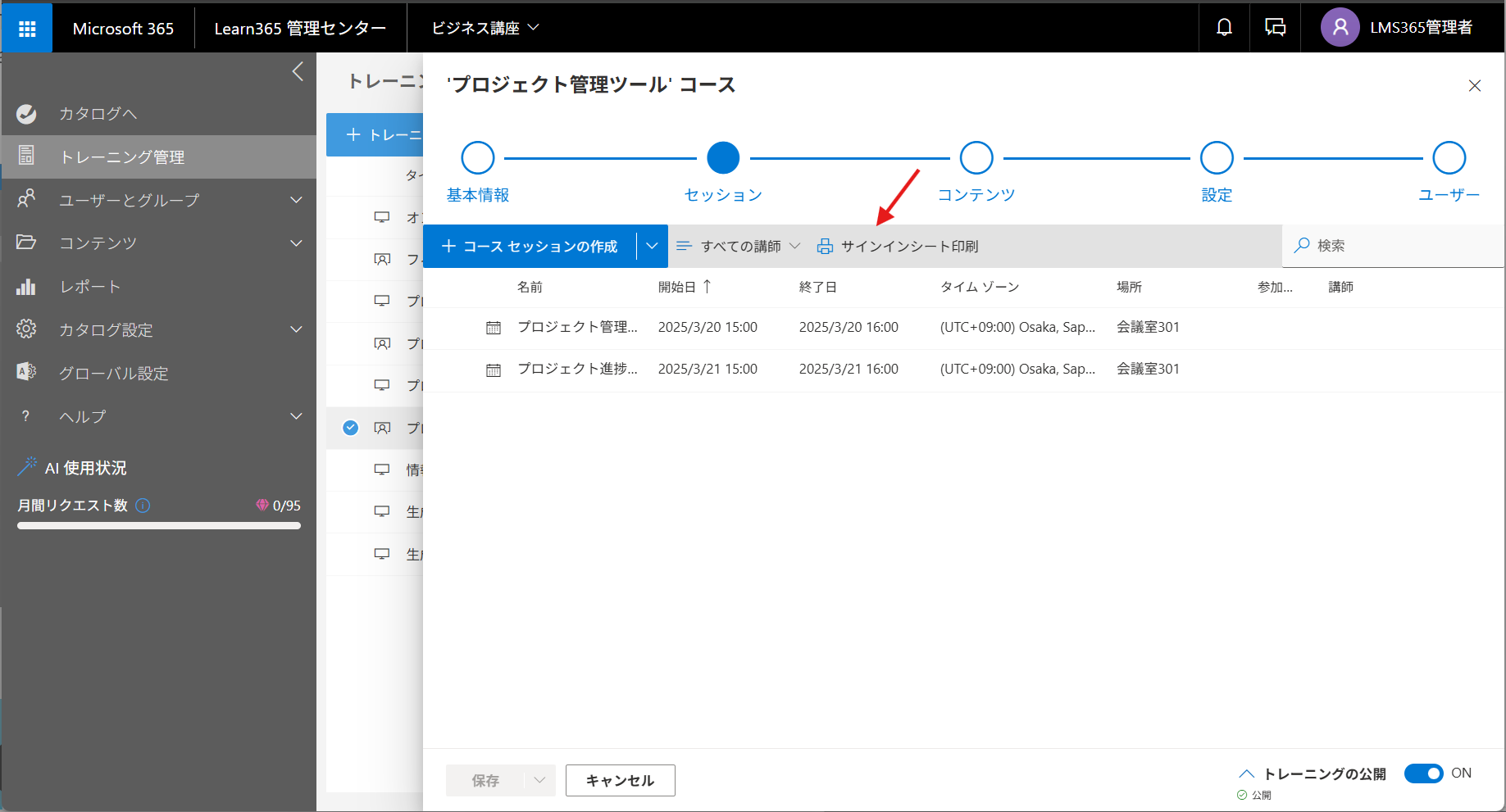Click コース セッションの作成 button
Screen dimensions: 1506x812
[x=530, y=246]
